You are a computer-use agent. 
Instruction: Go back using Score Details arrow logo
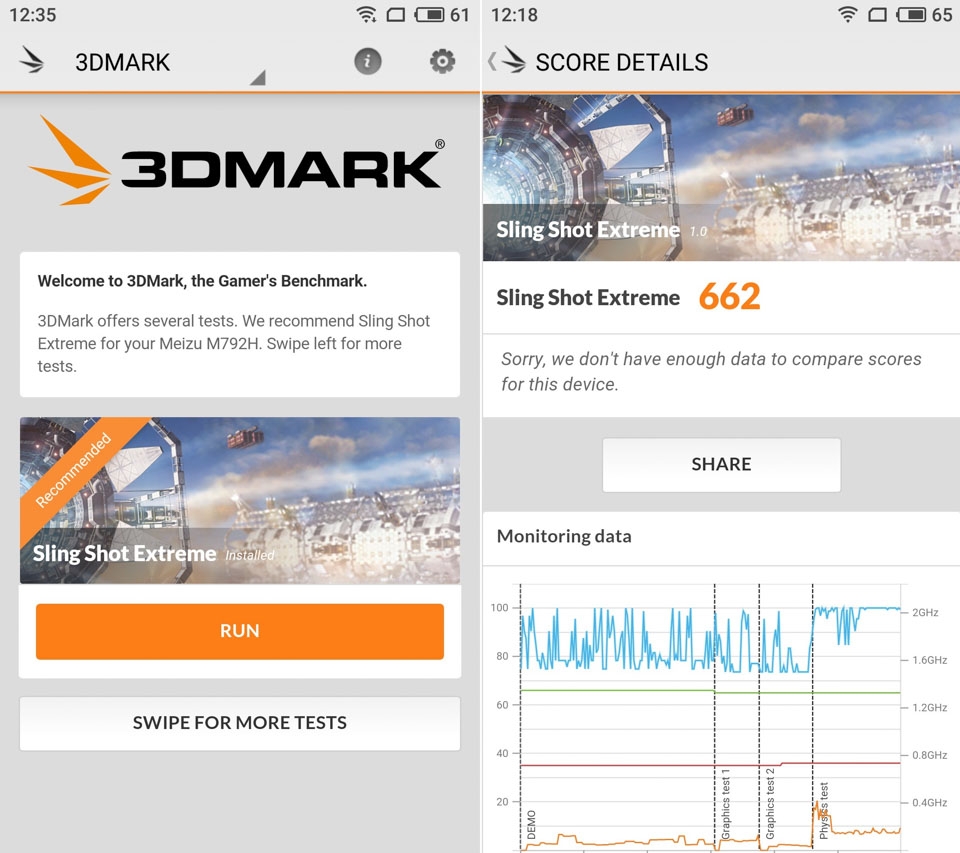click(508, 60)
